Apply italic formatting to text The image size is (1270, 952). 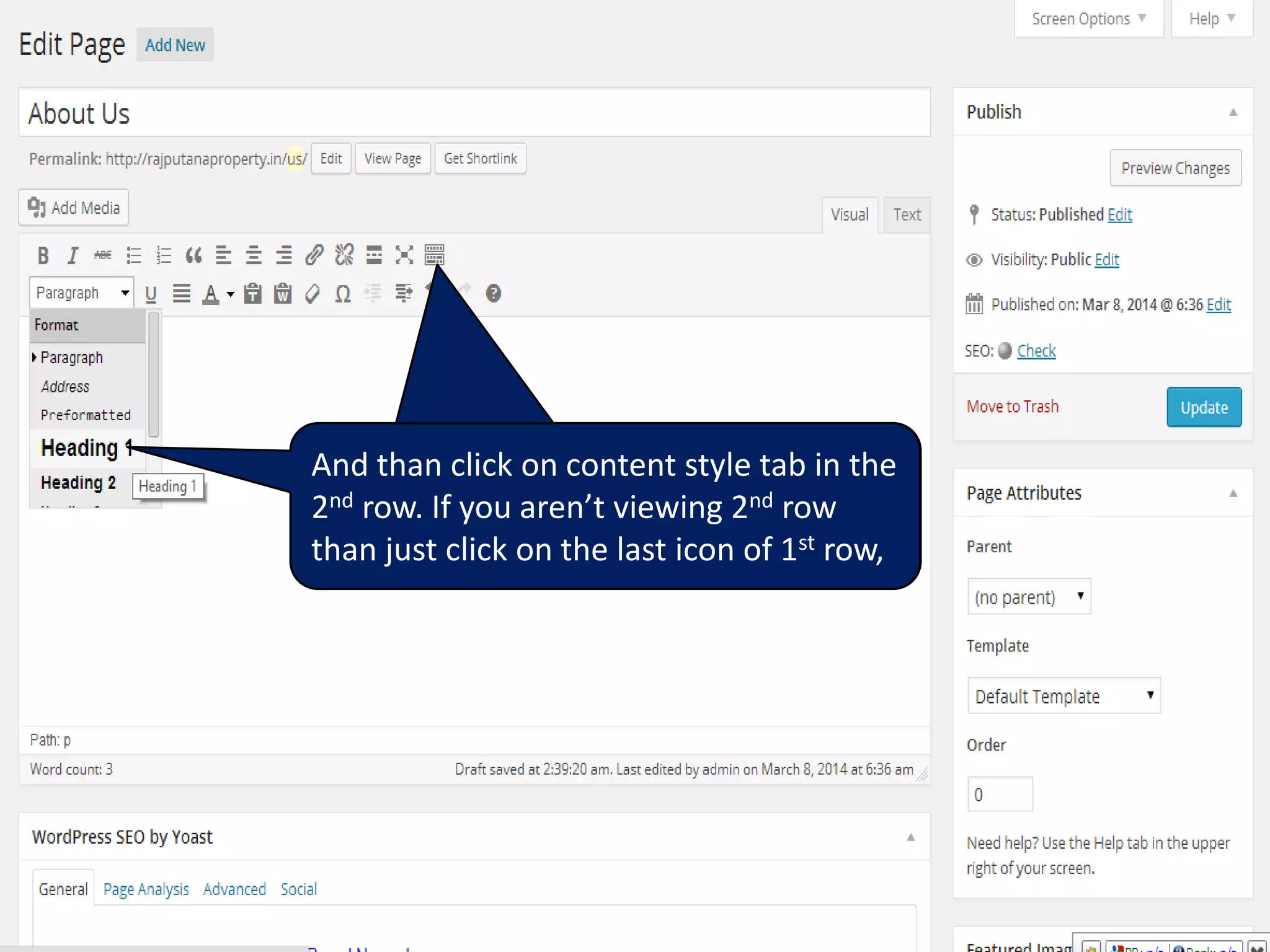[x=73, y=255]
